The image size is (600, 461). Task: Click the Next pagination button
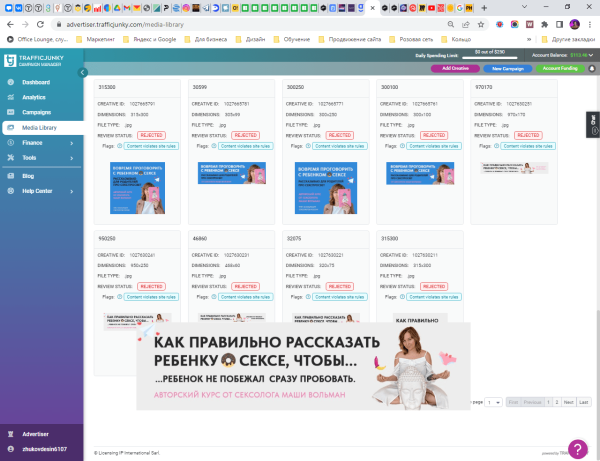(x=568, y=402)
